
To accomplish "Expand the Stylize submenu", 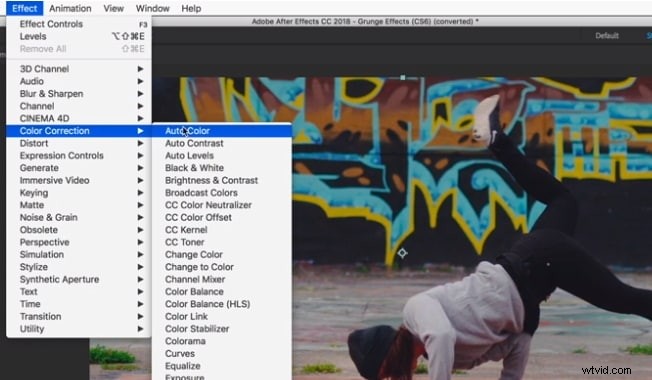I will pyautogui.click(x=79, y=267).
